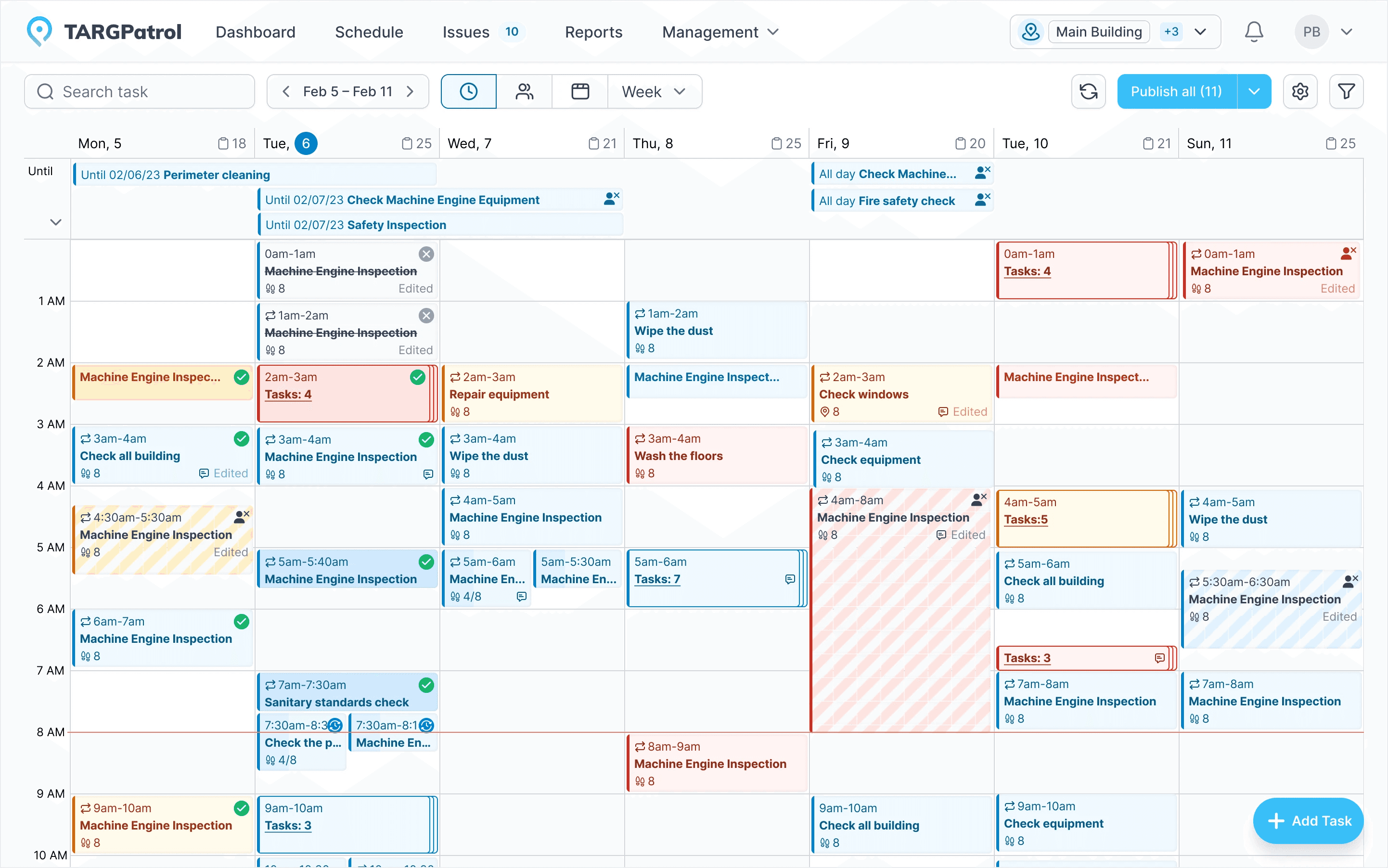Open the schedule settings gear icon
The image size is (1388, 868).
pyautogui.click(x=1300, y=91)
